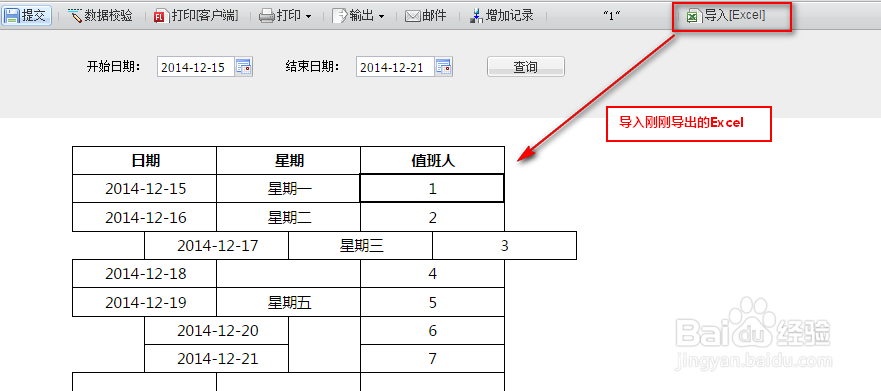Select the 星期一 cell
Image resolution: width=881 pixels, height=391 pixels.
tap(288, 189)
